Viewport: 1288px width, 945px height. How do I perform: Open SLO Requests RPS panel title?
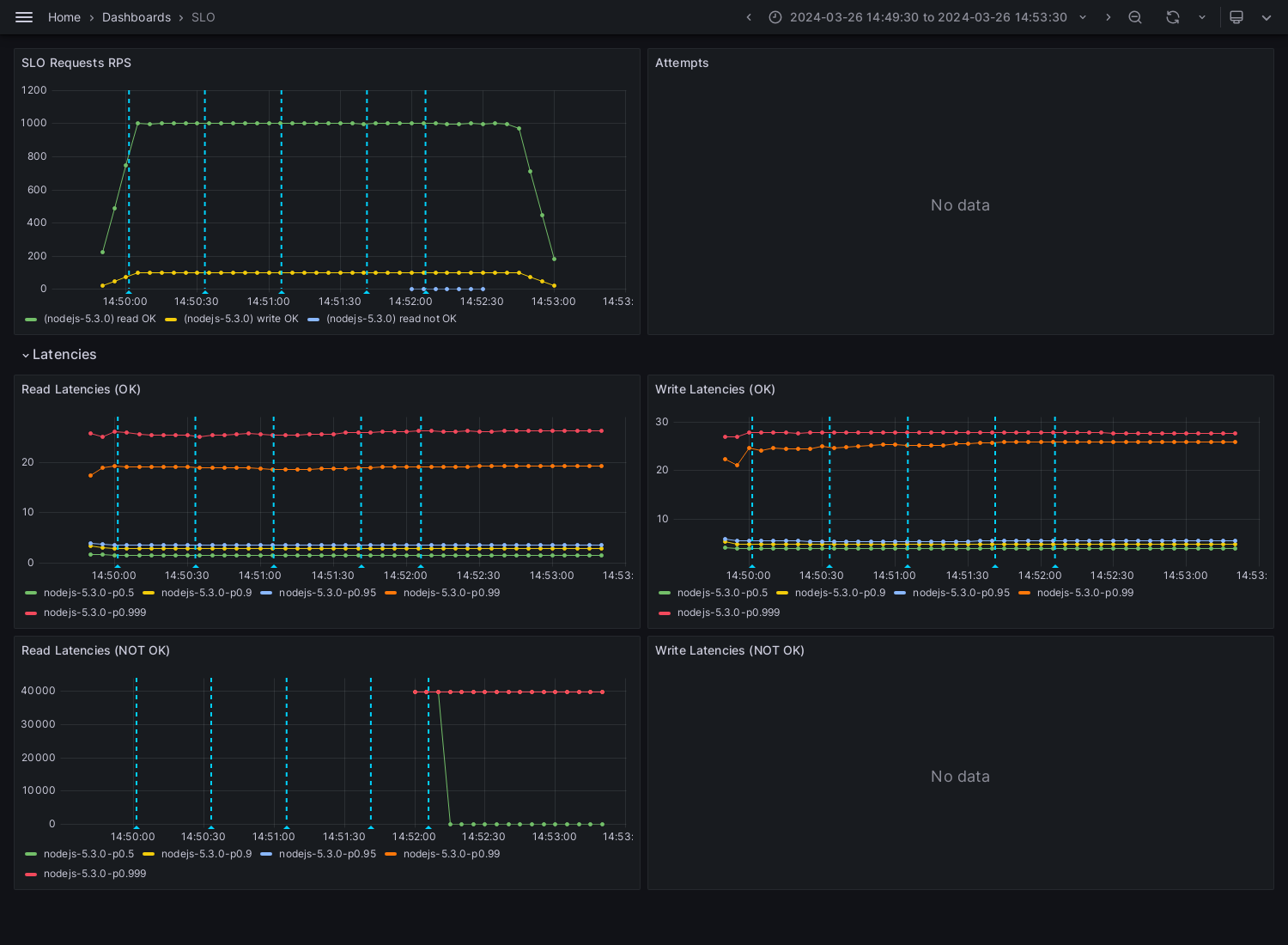tap(76, 63)
